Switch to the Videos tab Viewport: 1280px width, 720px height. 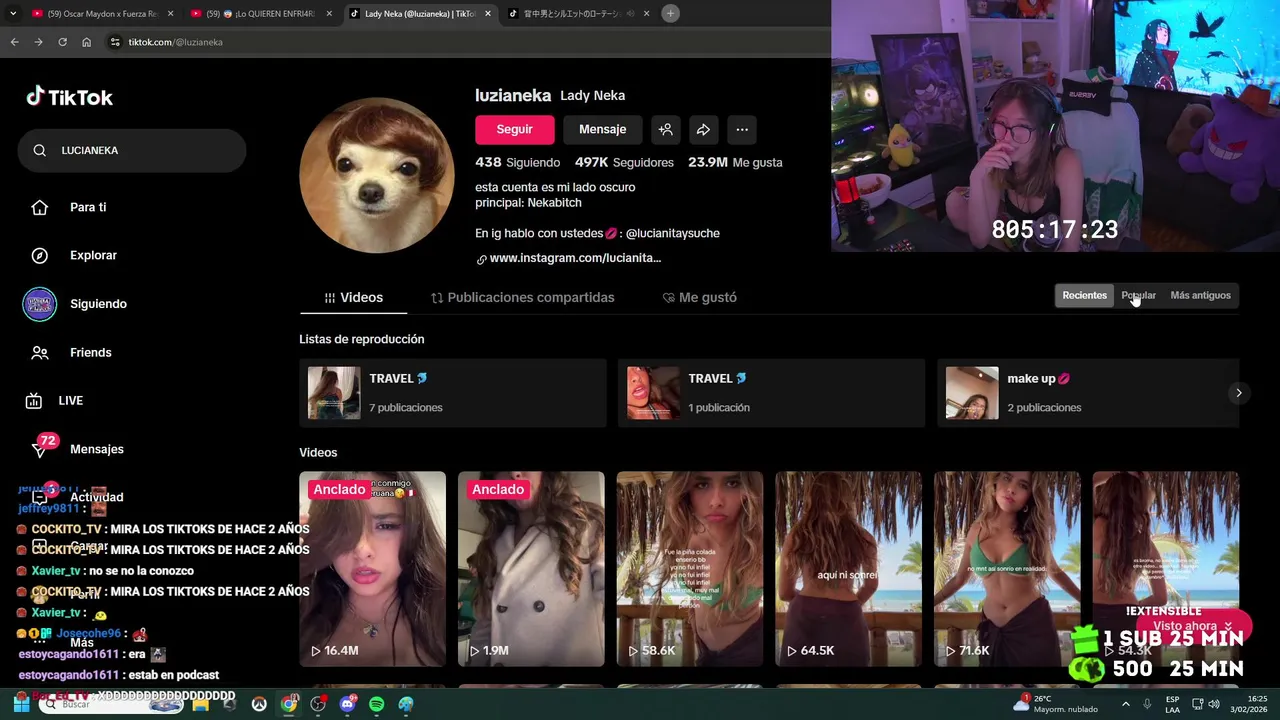[353, 297]
